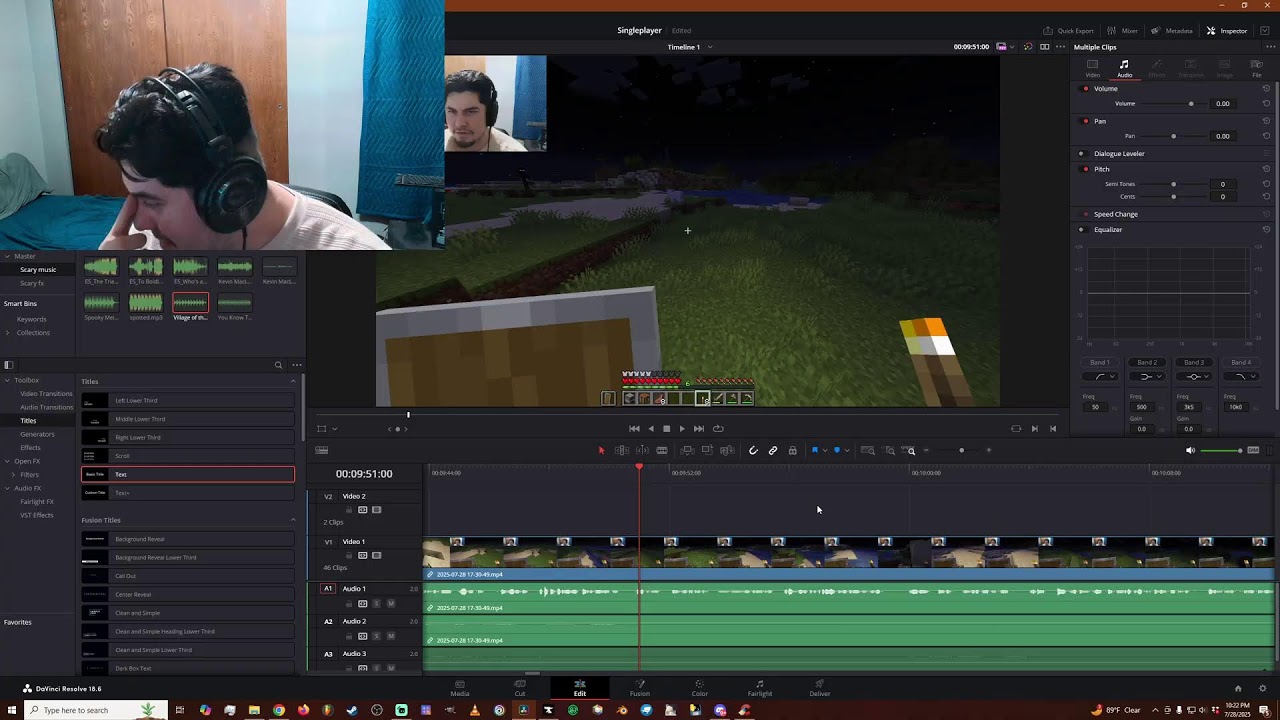Toggle the Position Lock padlock icon
The width and height of the screenshot is (1280, 720).
point(793,451)
